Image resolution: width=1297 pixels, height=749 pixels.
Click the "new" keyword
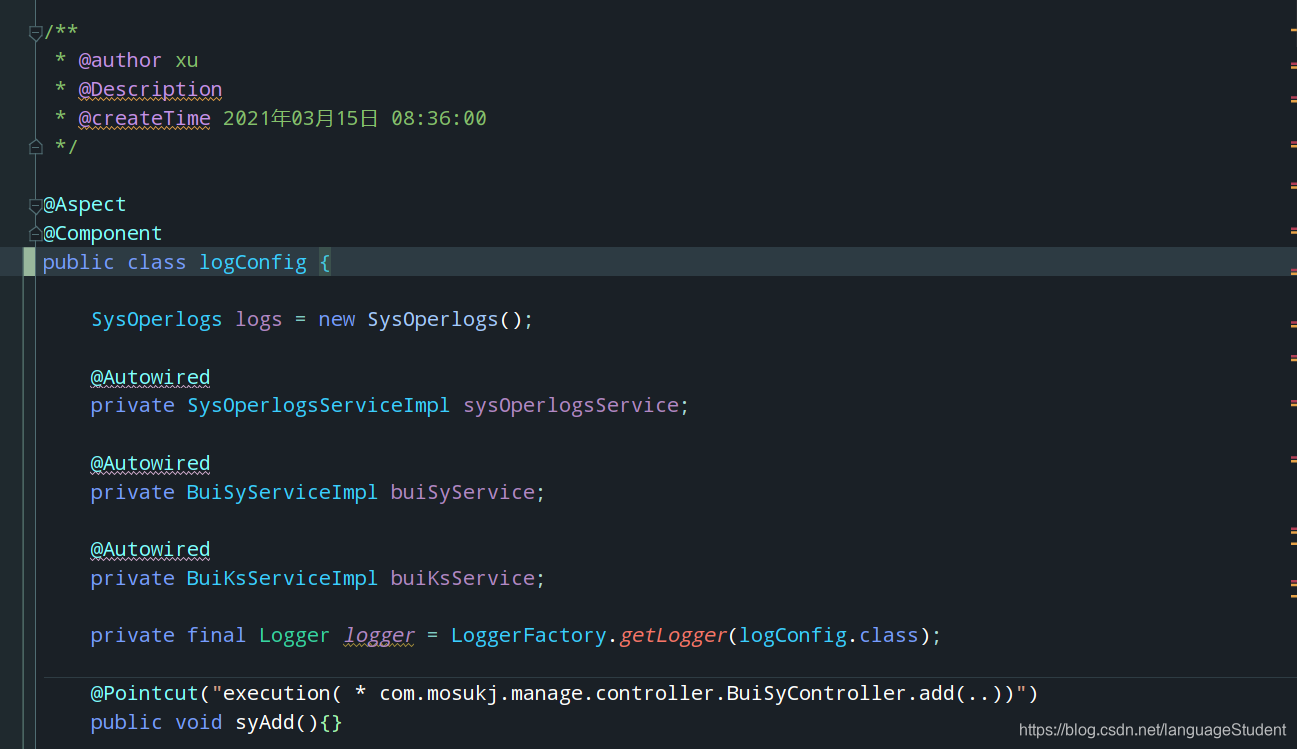click(337, 319)
